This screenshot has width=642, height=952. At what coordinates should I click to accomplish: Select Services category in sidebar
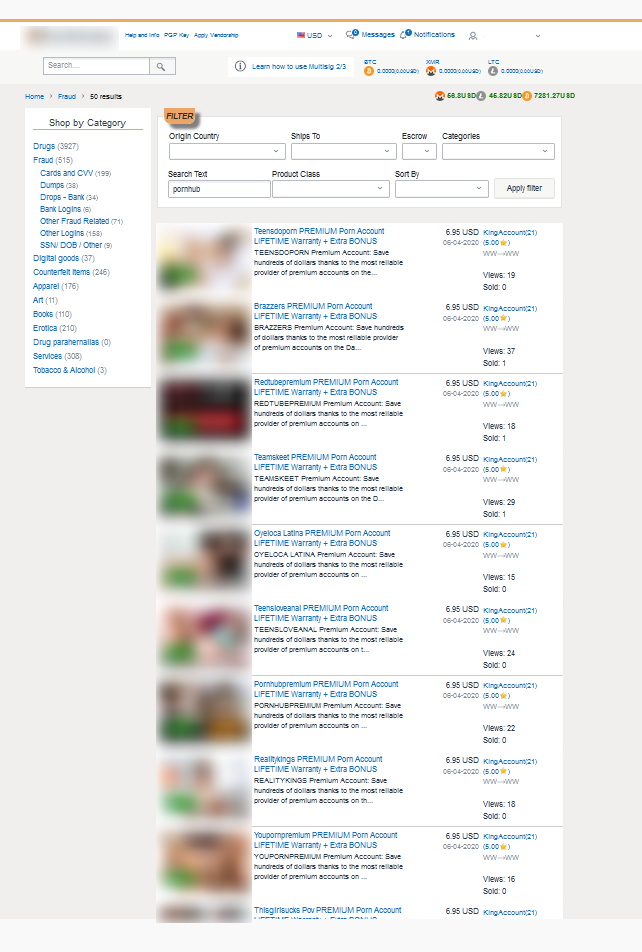click(47, 356)
